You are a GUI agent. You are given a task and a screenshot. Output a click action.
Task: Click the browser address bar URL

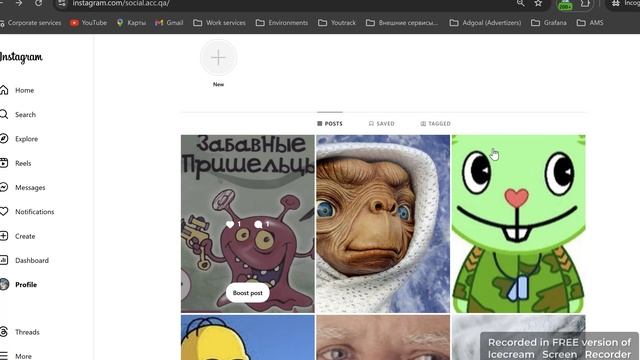(x=121, y=3)
